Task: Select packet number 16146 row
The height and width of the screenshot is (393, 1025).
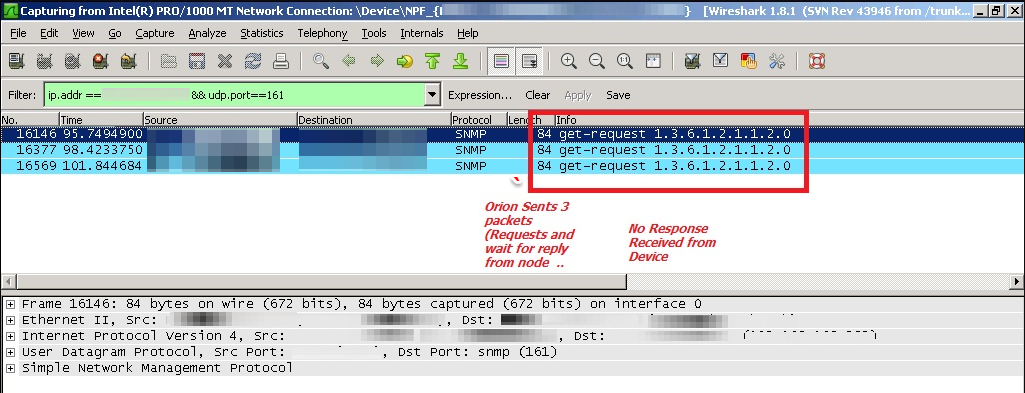Action: 512,134
